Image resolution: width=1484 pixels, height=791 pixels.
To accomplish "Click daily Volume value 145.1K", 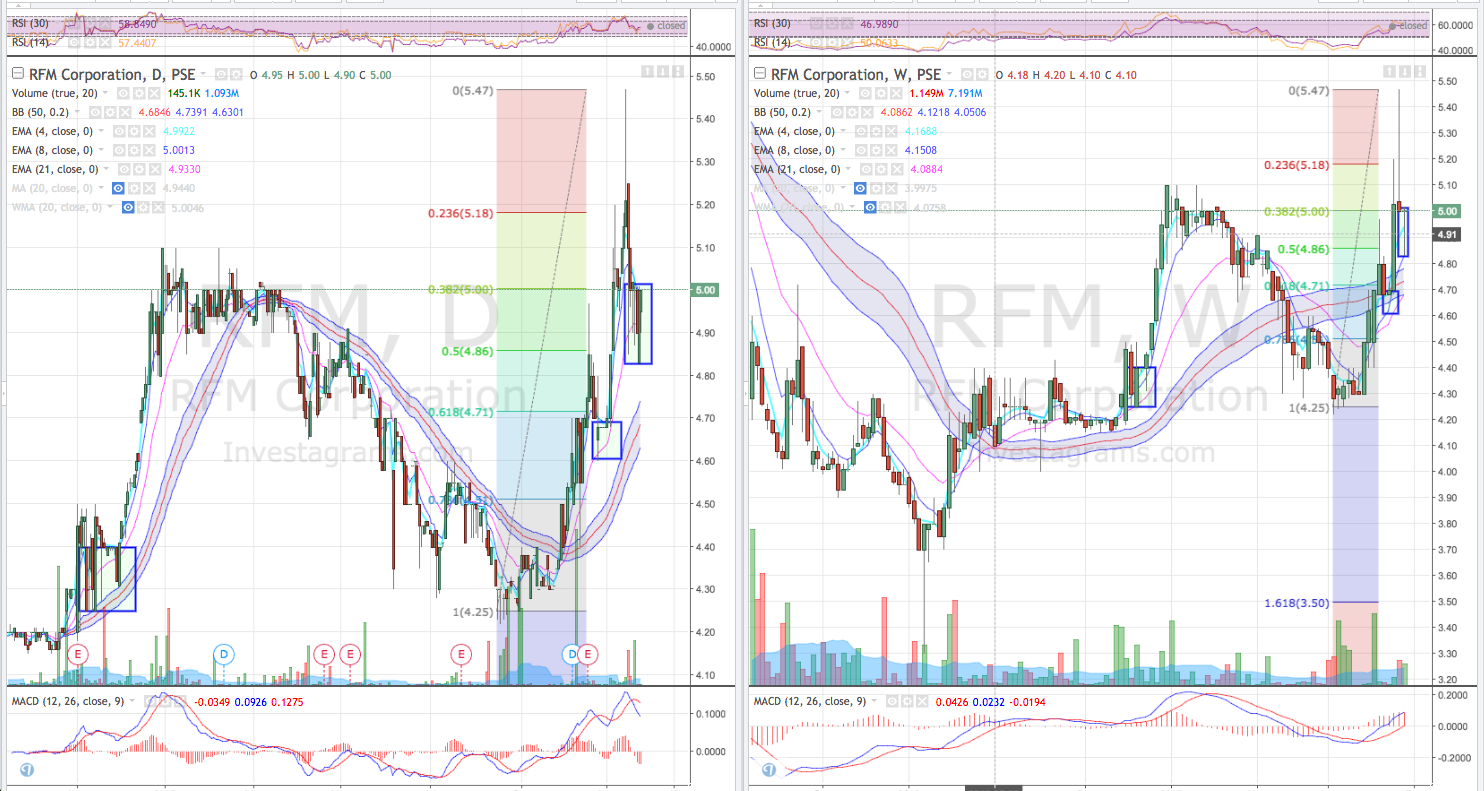I will (184, 93).
